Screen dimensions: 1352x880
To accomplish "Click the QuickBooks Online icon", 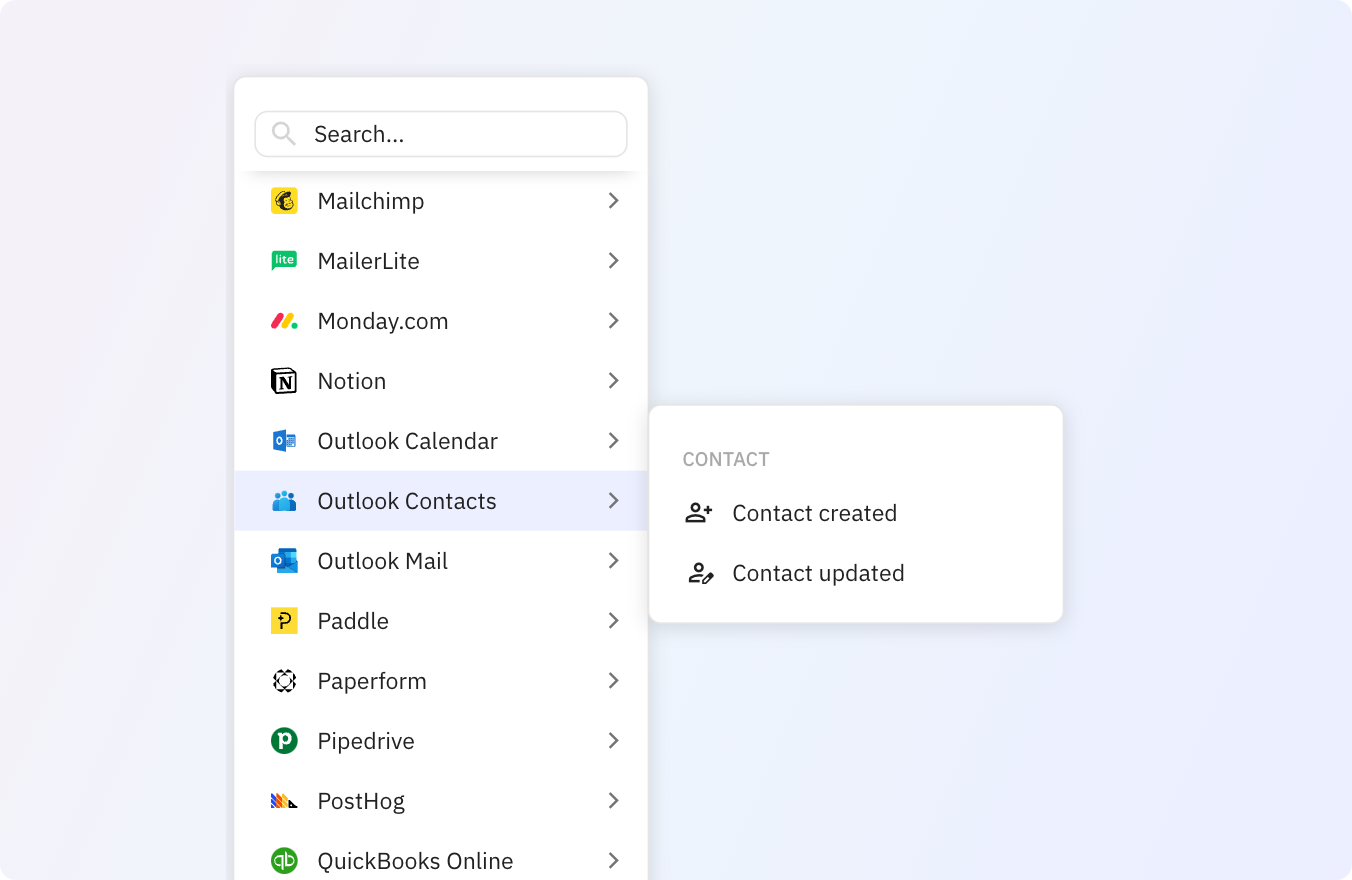I will point(284,861).
